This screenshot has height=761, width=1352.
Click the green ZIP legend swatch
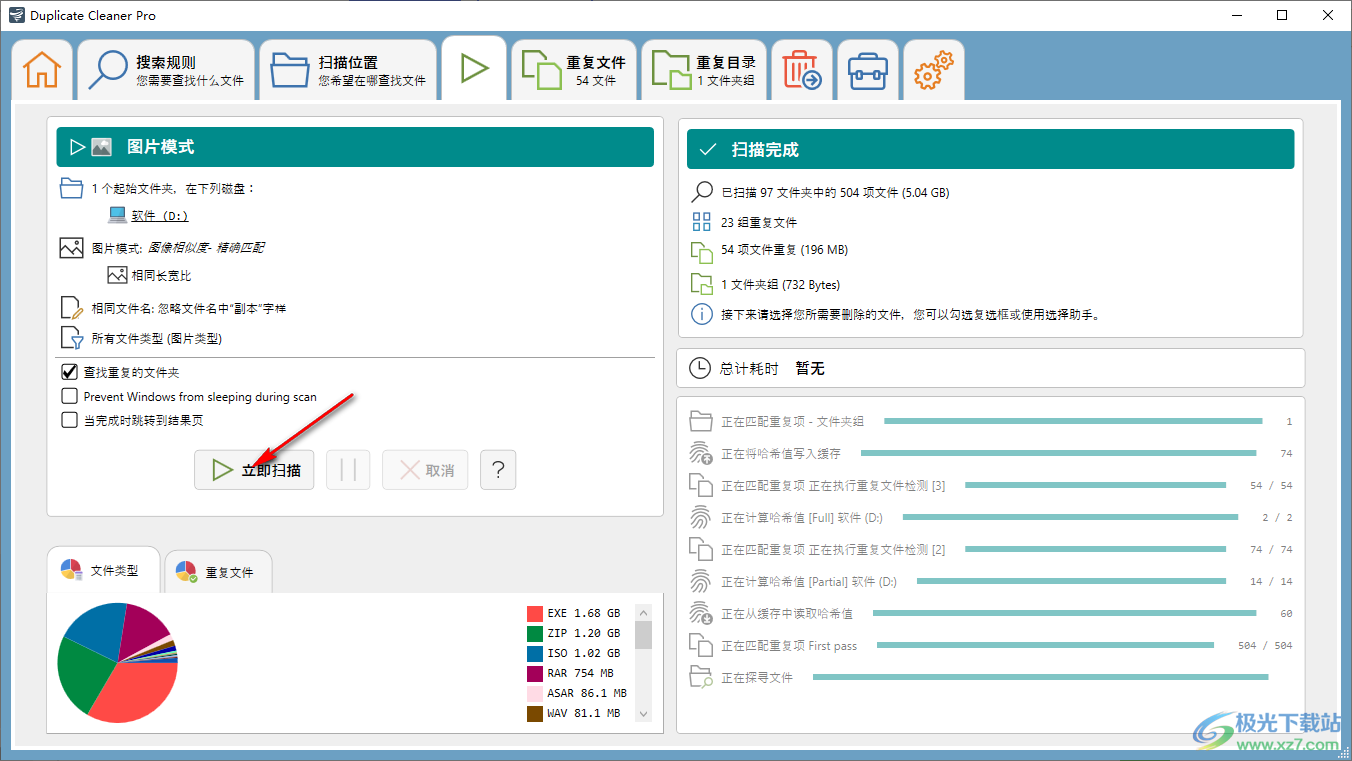coord(535,633)
